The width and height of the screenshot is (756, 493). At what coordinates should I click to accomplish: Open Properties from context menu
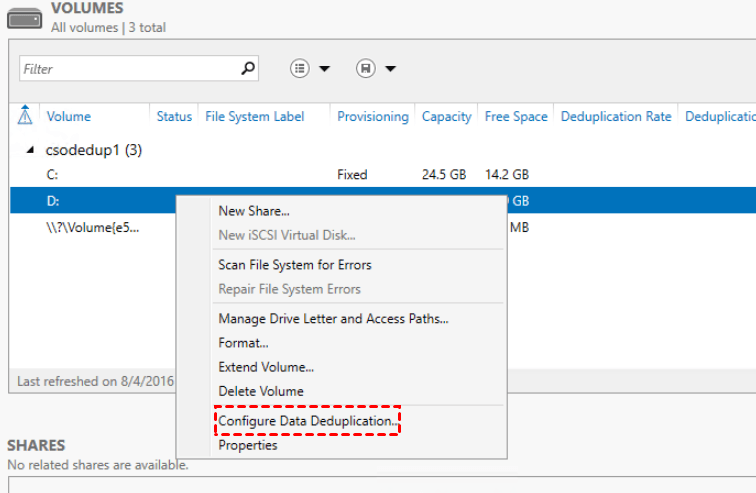[x=248, y=445]
